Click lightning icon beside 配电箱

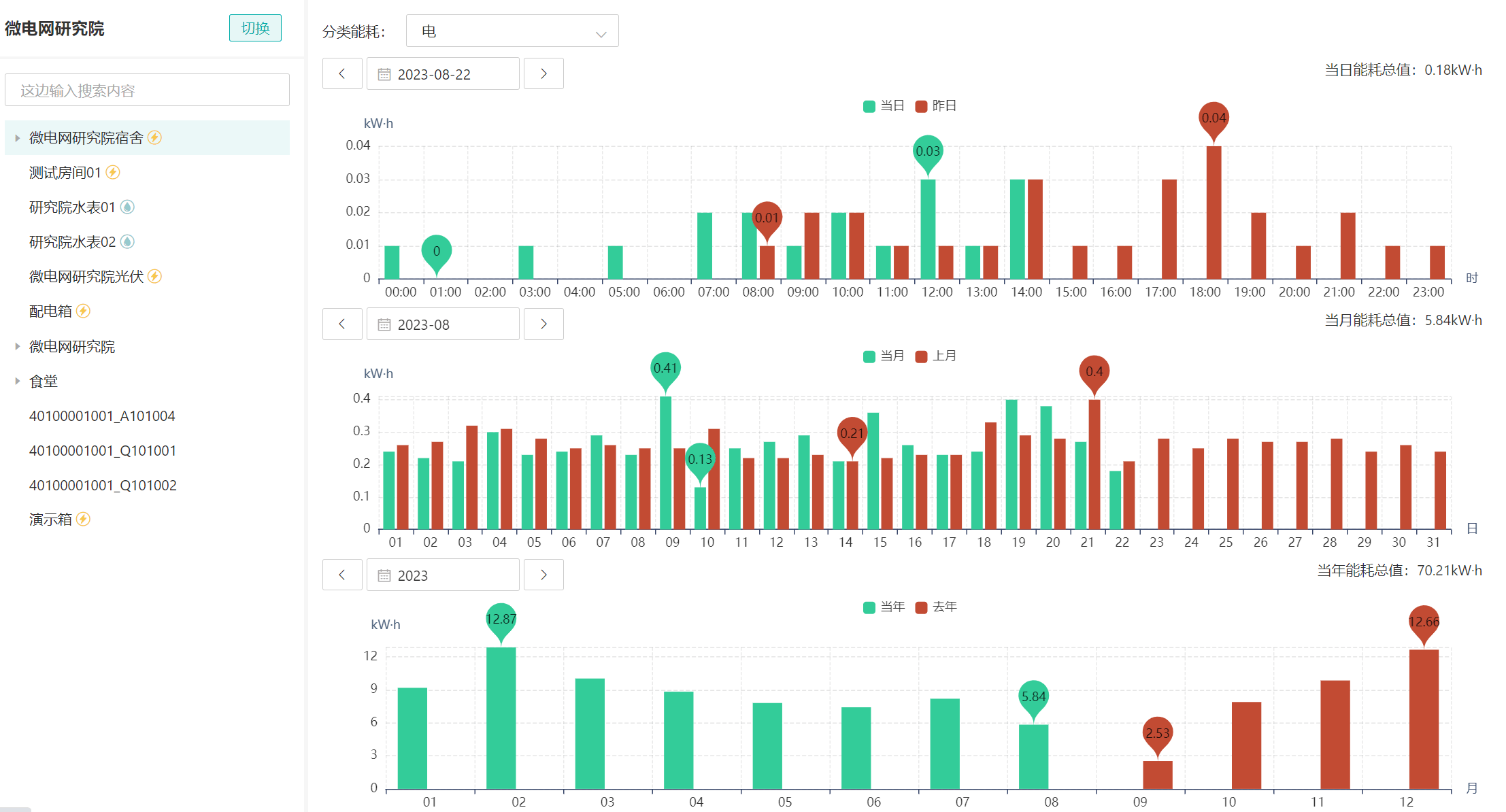point(83,311)
